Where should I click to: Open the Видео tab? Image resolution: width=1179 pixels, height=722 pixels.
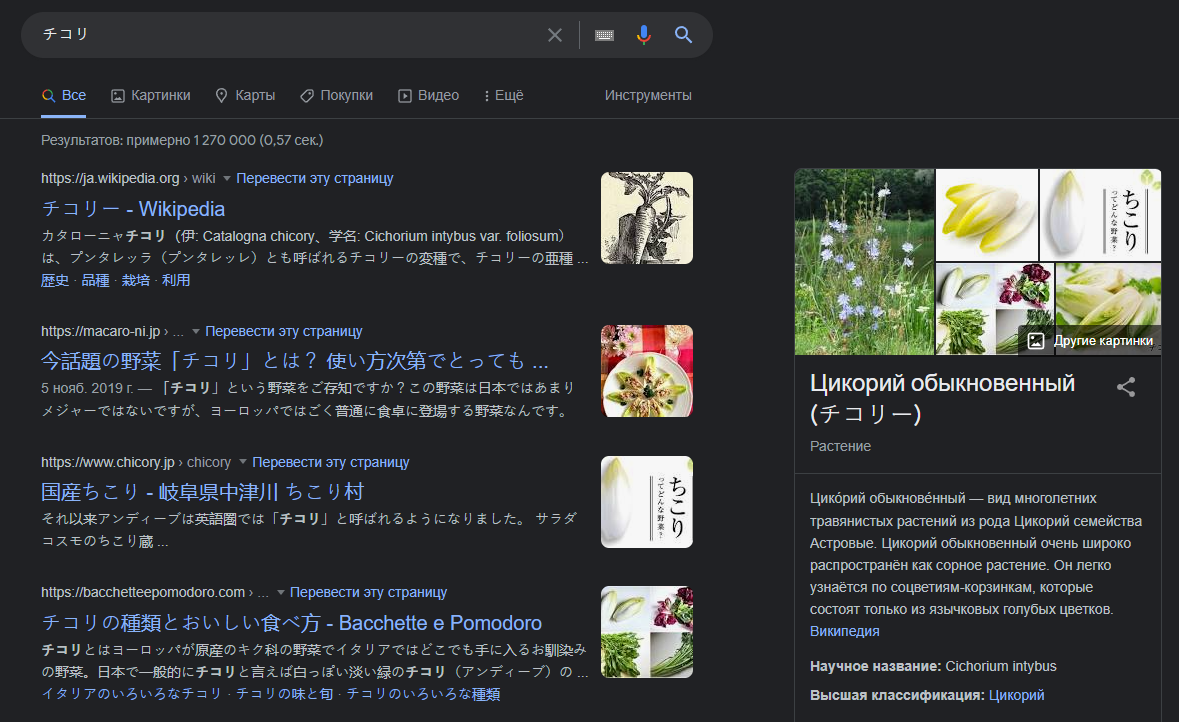[428, 96]
